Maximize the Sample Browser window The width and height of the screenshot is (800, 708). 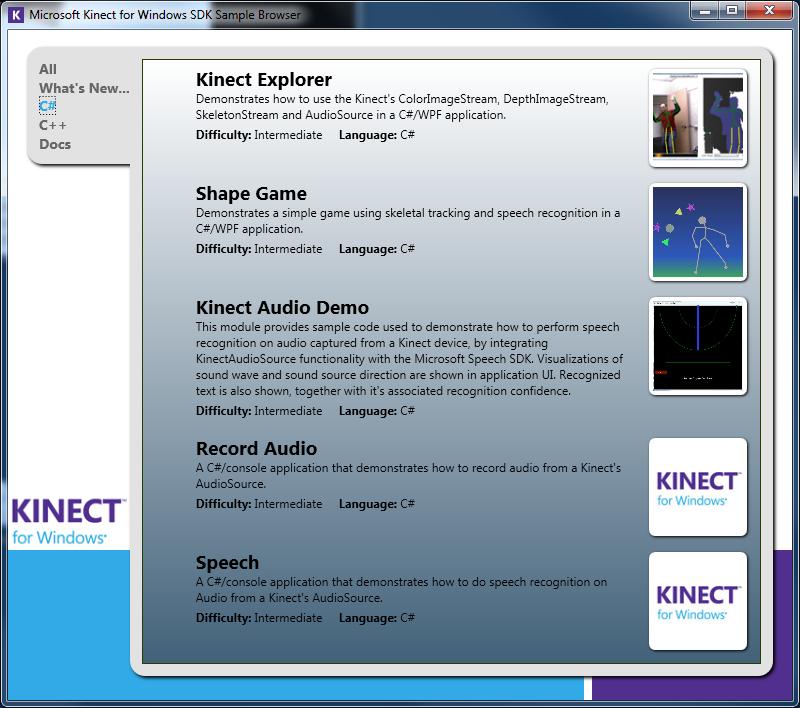(732, 10)
